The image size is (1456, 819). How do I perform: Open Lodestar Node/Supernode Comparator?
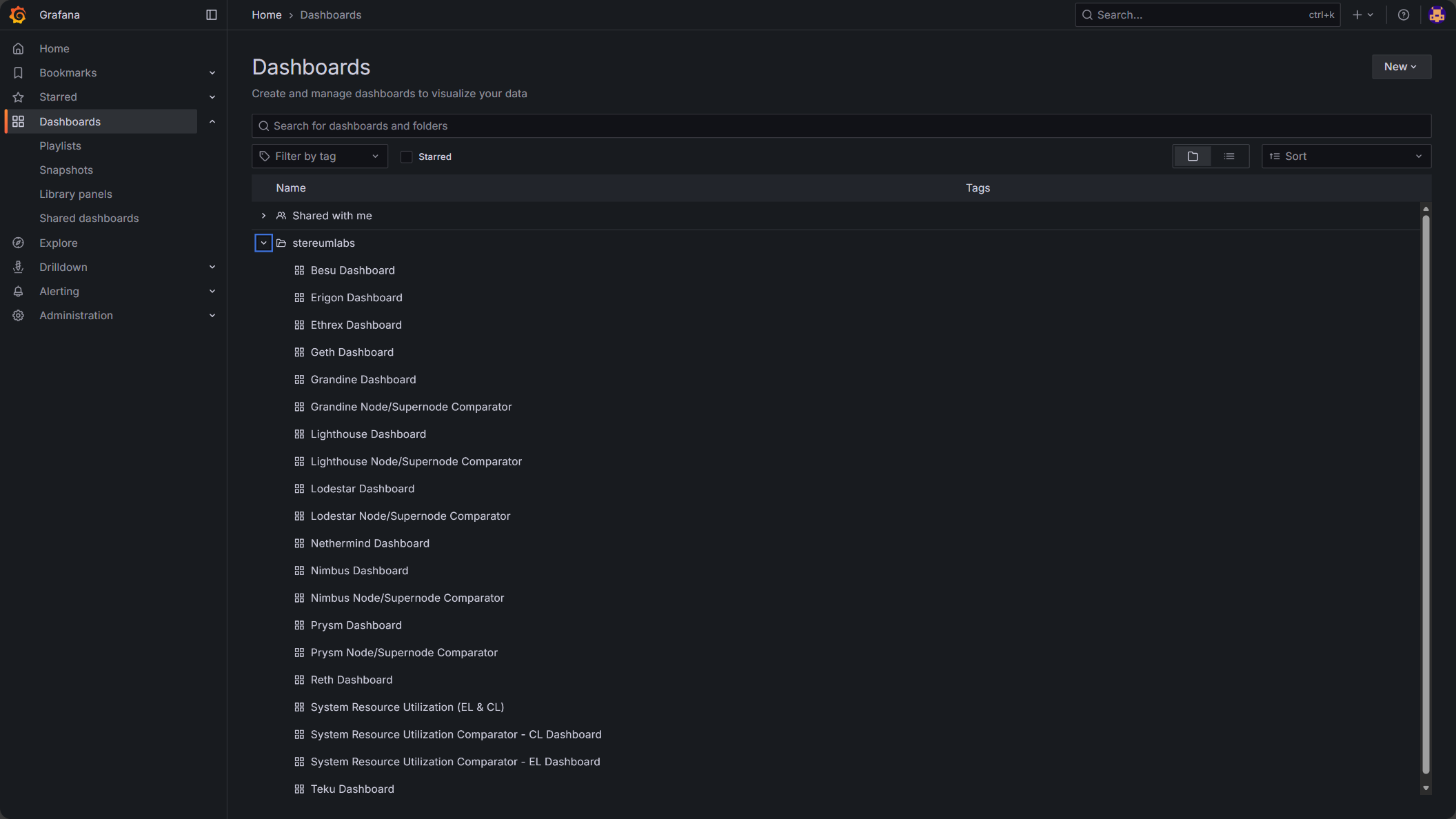[410, 516]
